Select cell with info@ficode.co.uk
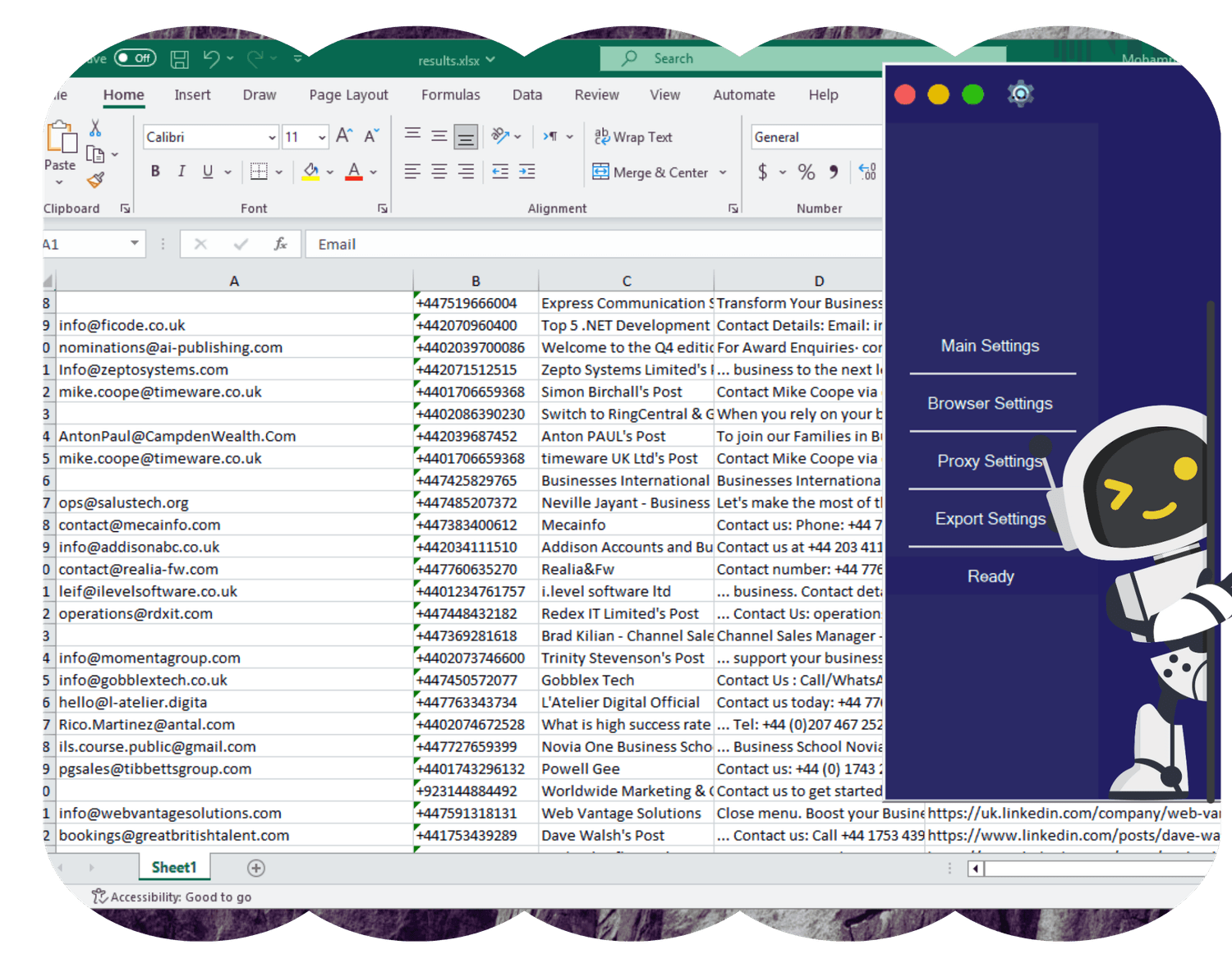This screenshot has width=1232, height=963. click(234, 325)
